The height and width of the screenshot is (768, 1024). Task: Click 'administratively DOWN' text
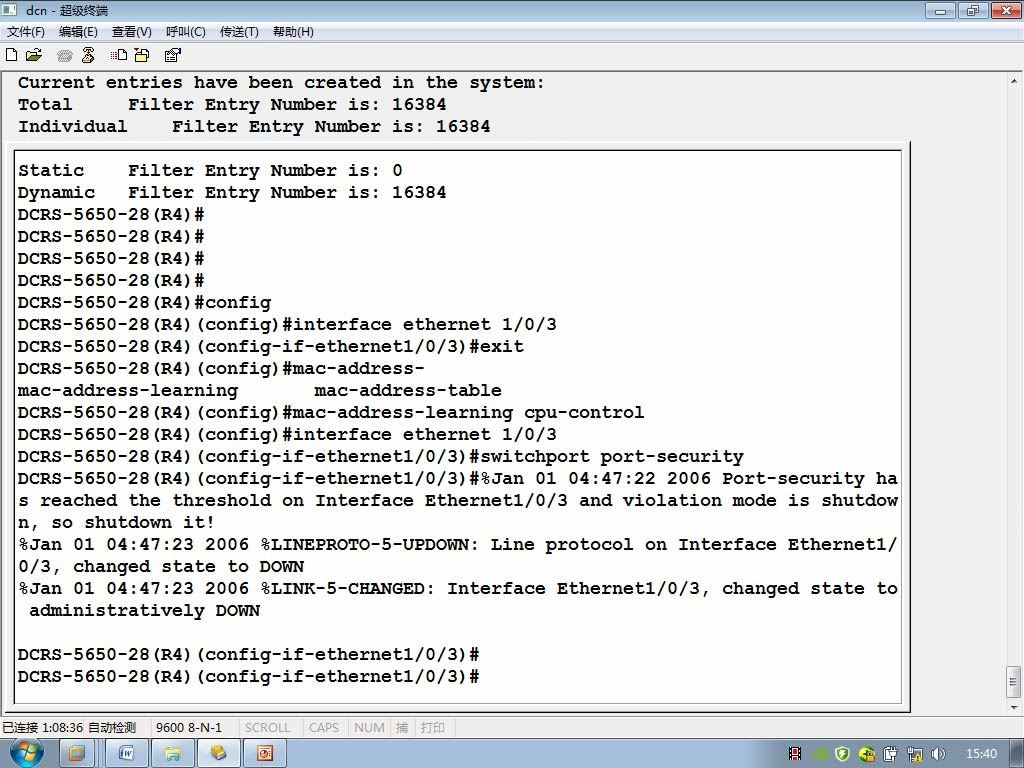(x=144, y=611)
